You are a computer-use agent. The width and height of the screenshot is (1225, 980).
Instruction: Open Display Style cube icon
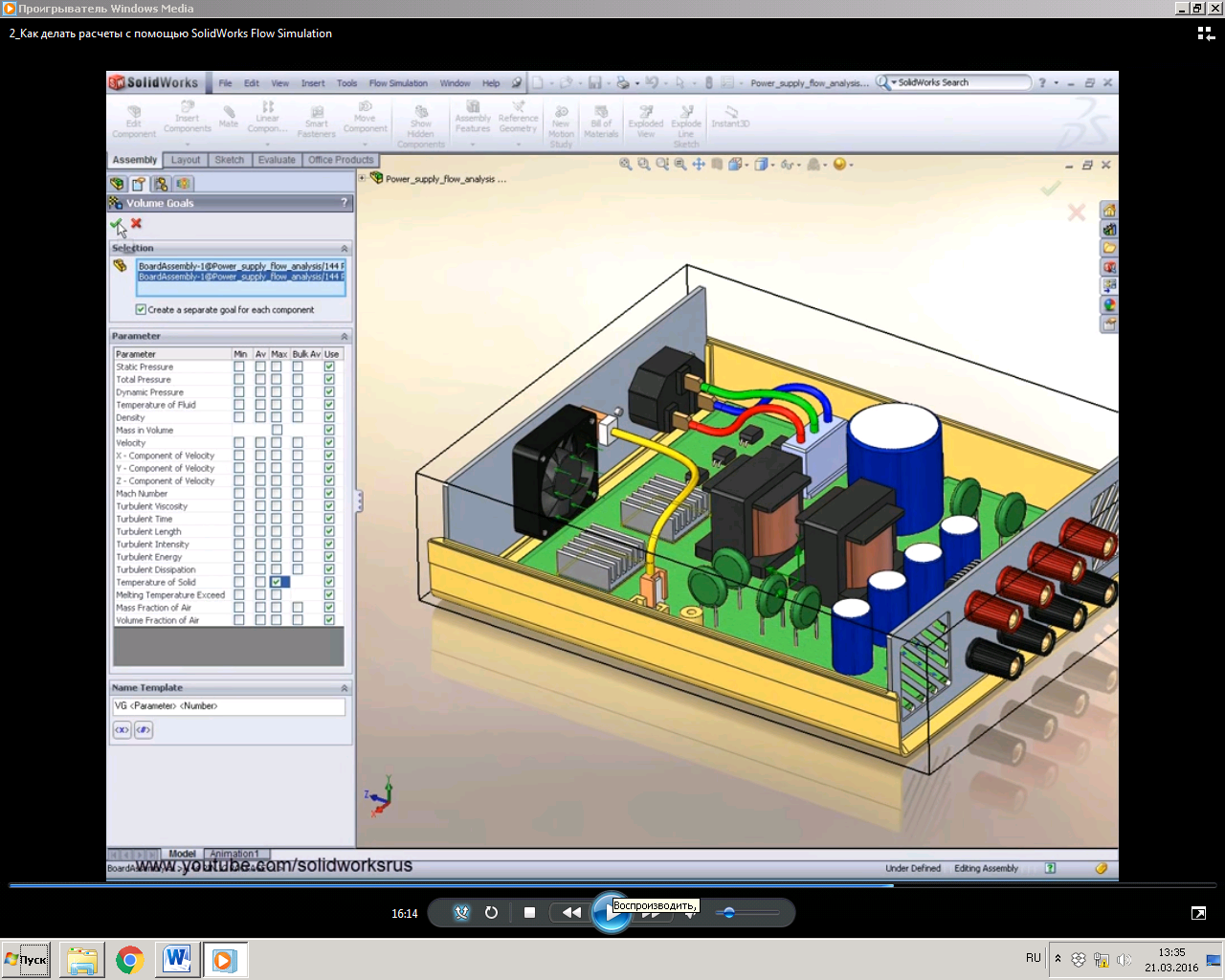point(762,165)
